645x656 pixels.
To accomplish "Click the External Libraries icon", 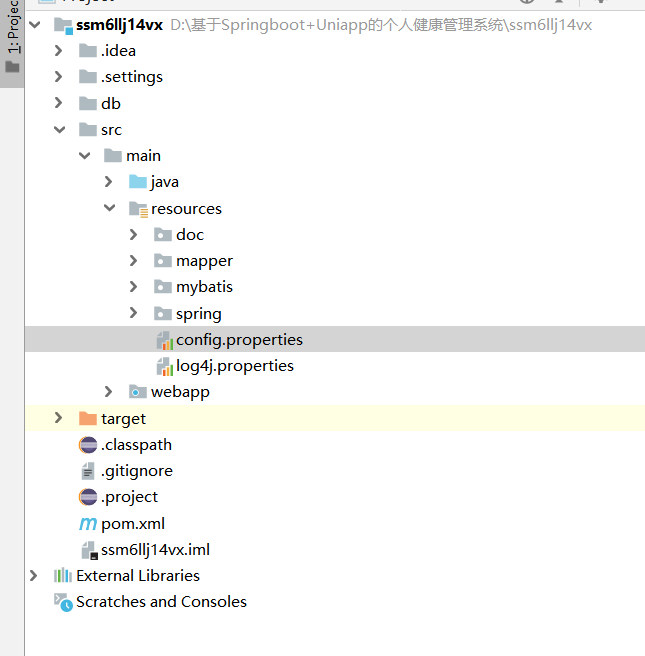I will coord(63,576).
